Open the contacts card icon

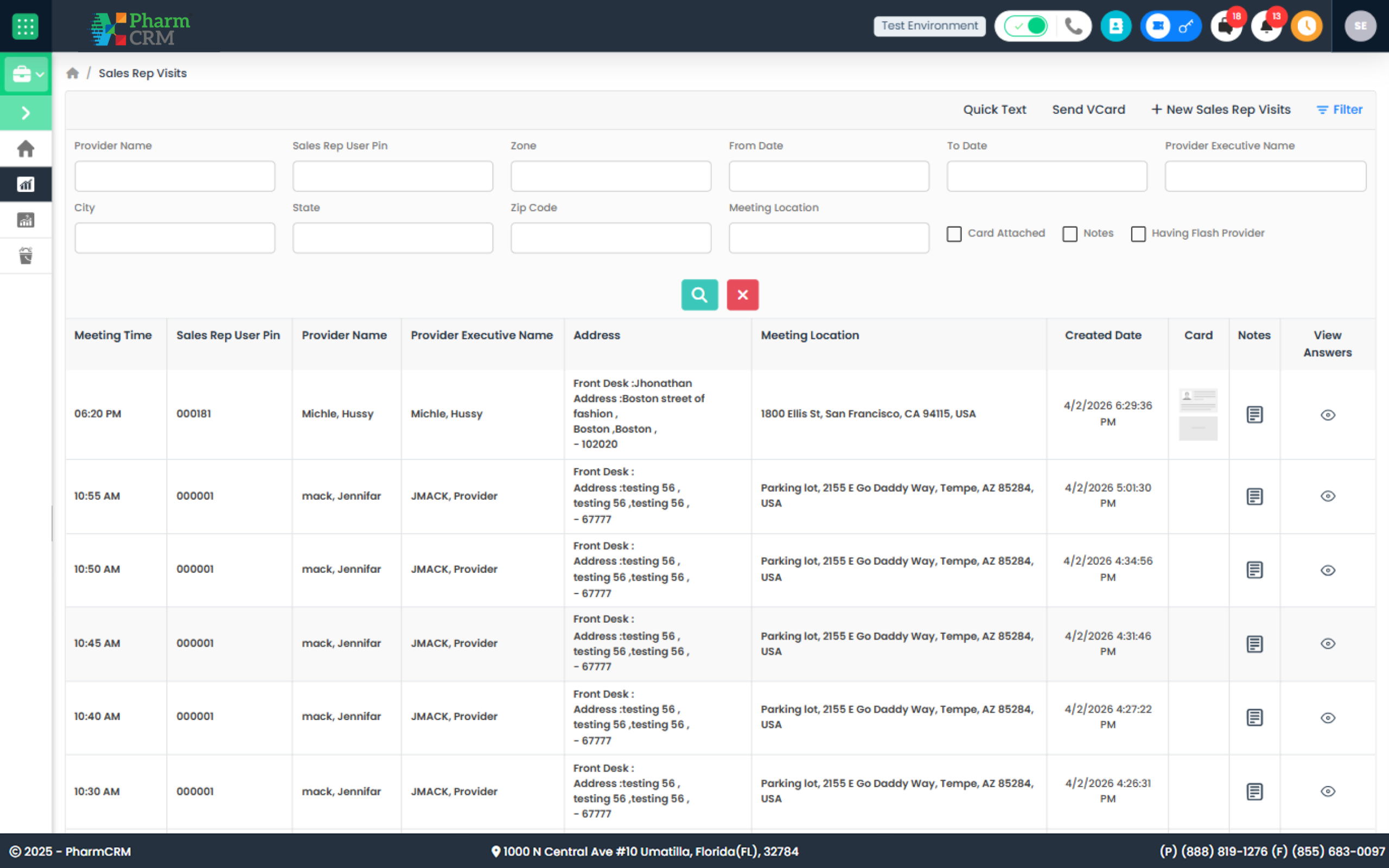pos(1115,26)
